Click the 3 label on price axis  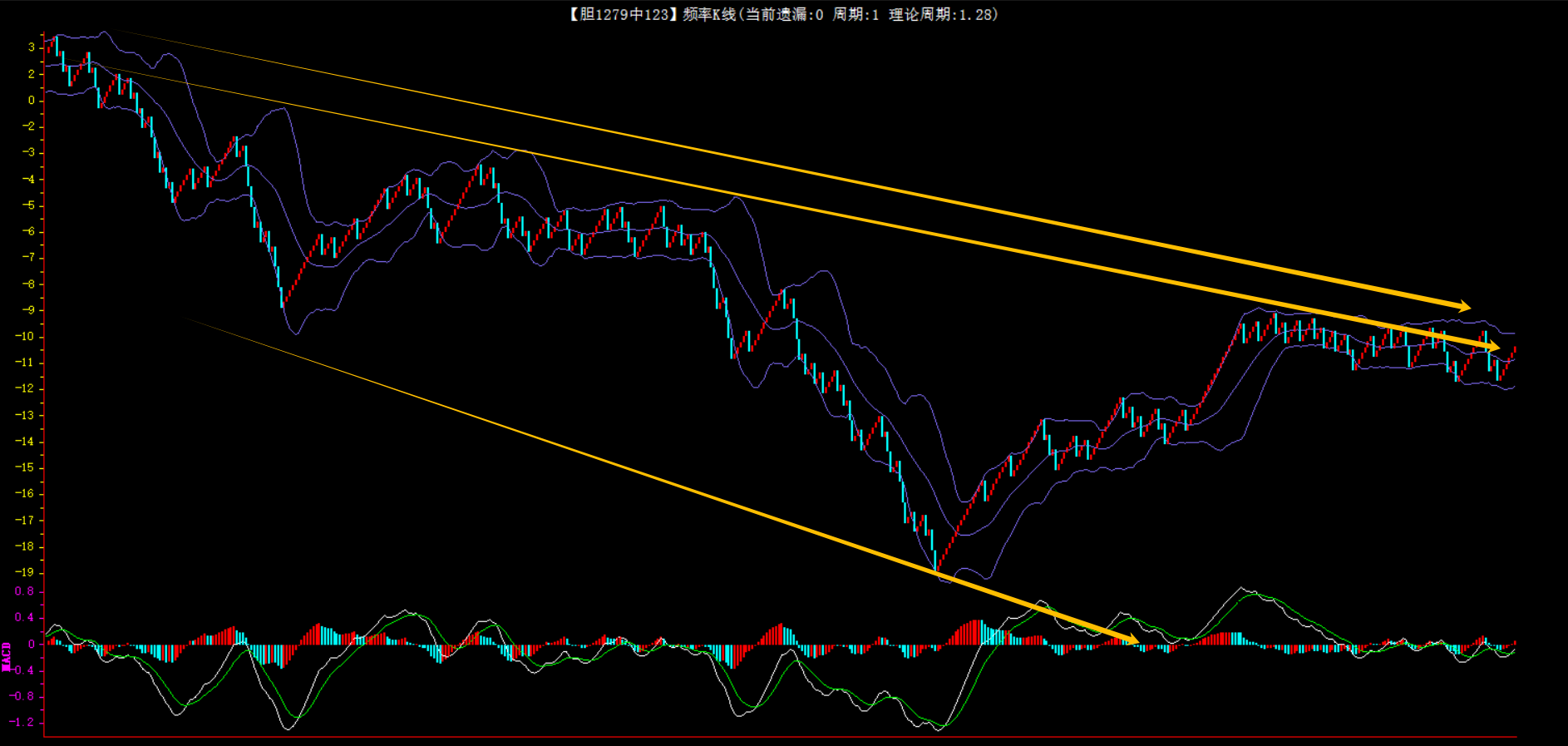(32, 47)
